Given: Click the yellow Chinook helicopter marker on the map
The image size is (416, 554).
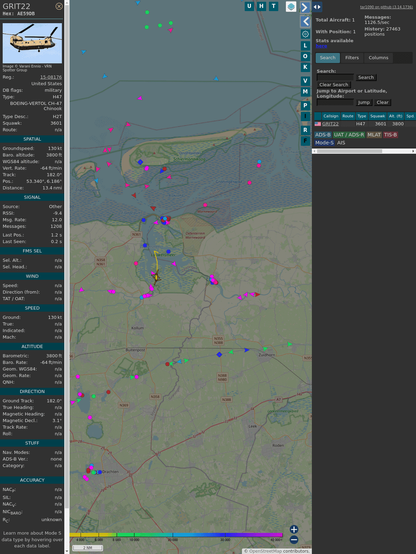Looking at the screenshot, I should pyautogui.click(x=156, y=277).
